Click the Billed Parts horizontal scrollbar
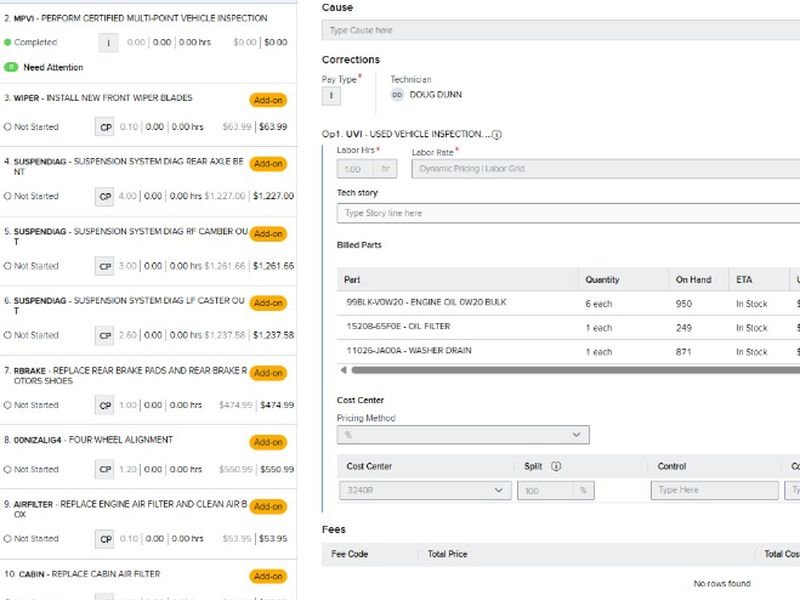800x600 pixels. pos(570,370)
